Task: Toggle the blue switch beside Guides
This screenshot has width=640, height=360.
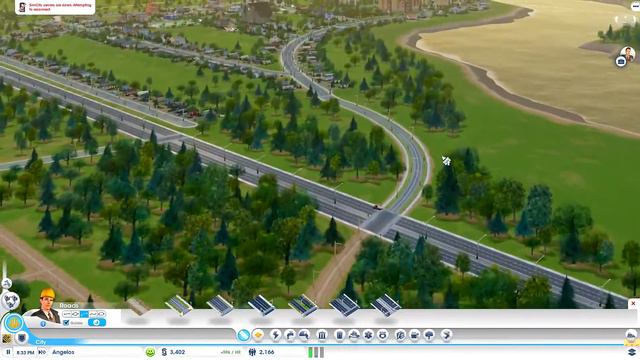Action: 97,322
